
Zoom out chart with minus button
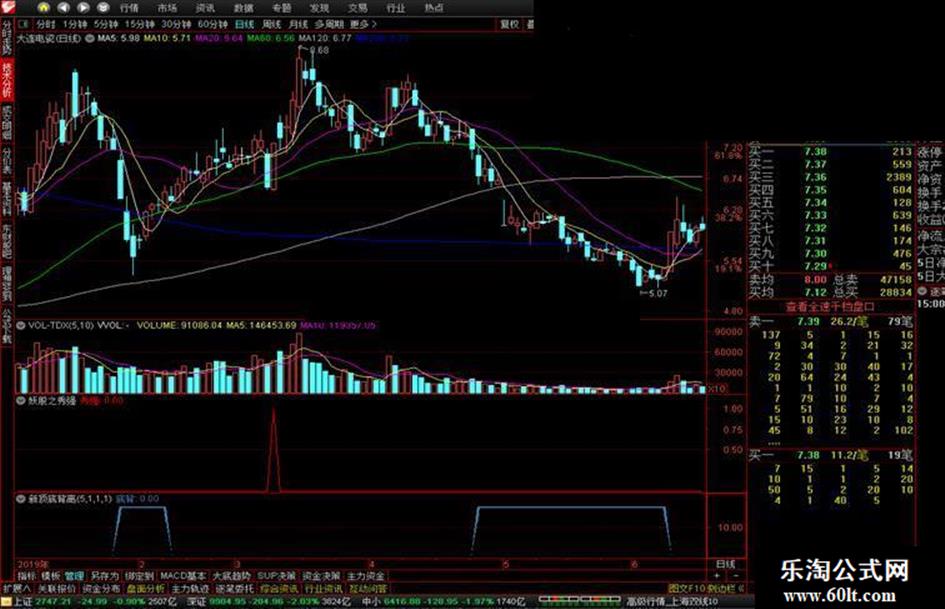735,576
